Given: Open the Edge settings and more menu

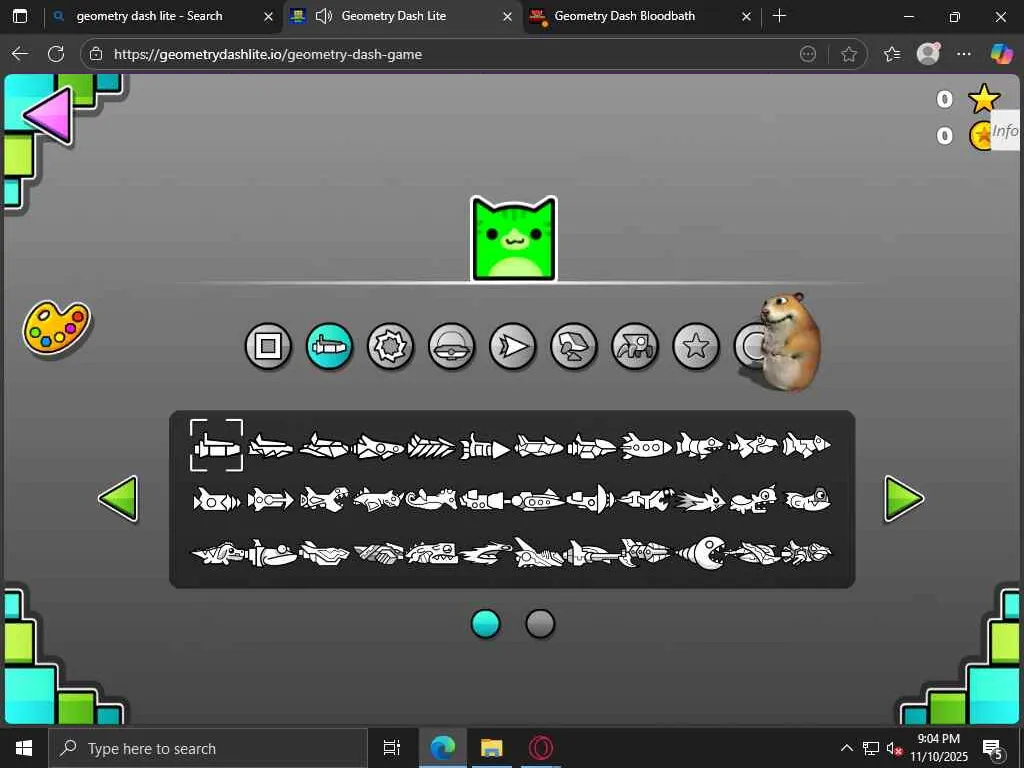Looking at the screenshot, I should 964,54.
